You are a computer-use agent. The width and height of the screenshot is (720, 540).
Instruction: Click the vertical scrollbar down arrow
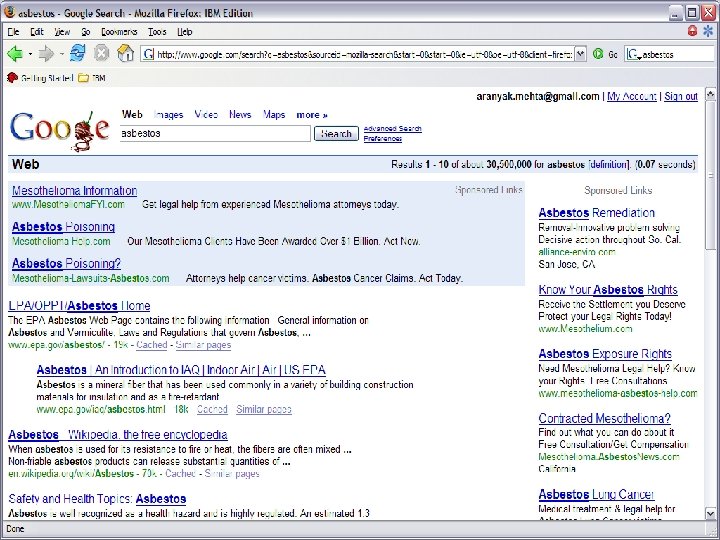pos(710,513)
